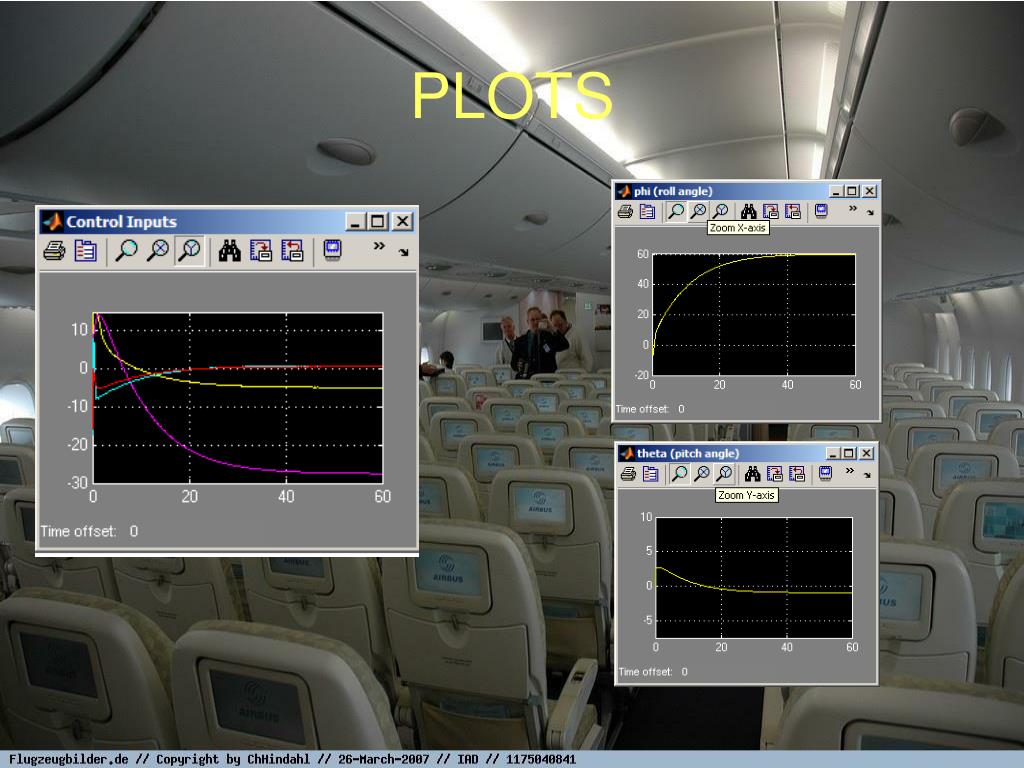Click Print icon in Control Inputs scope
Screen dimensions: 1024x768
coord(55,251)
